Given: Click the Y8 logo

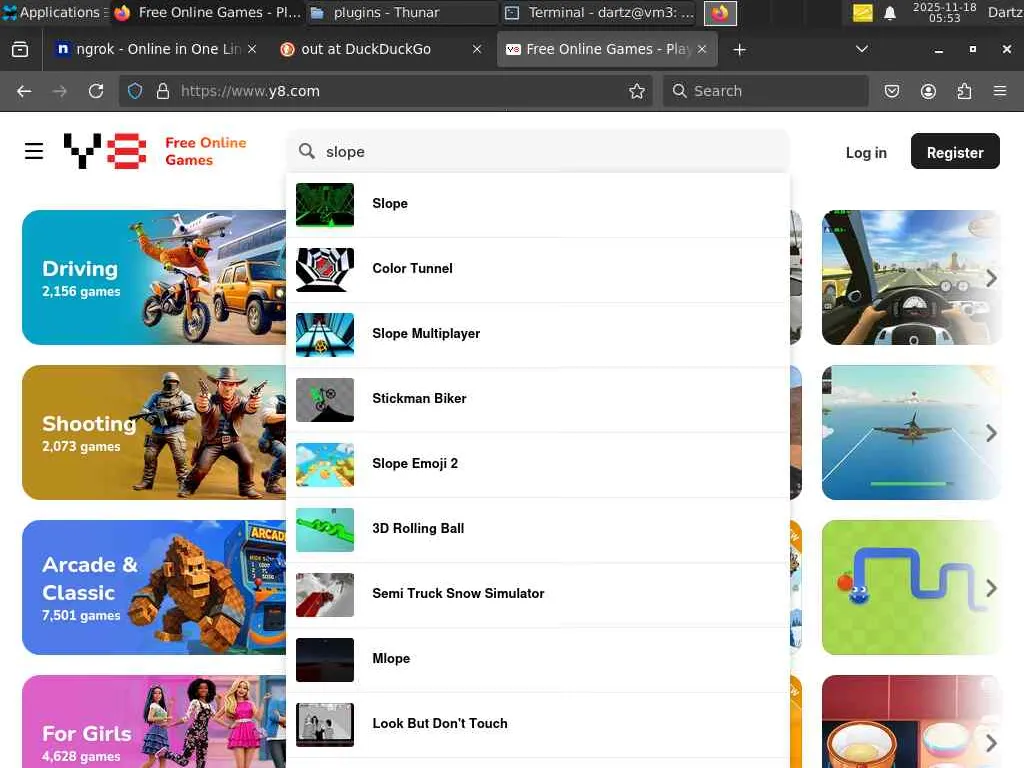Looking at the screenshot, I should coord(105,151).
